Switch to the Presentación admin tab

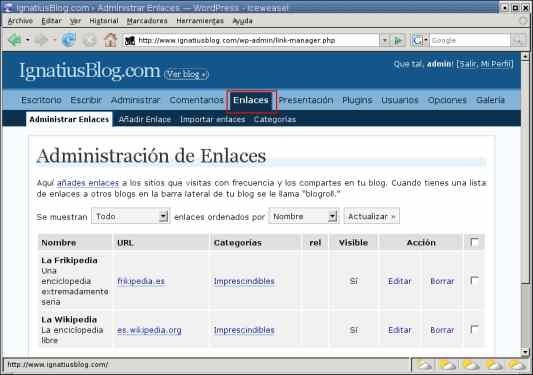tap(306, 100)
